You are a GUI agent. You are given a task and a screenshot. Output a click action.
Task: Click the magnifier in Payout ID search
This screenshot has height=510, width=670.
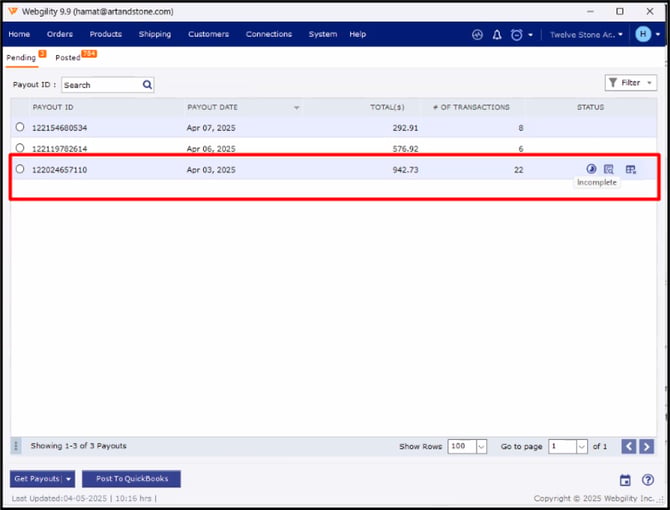(147, 85)
